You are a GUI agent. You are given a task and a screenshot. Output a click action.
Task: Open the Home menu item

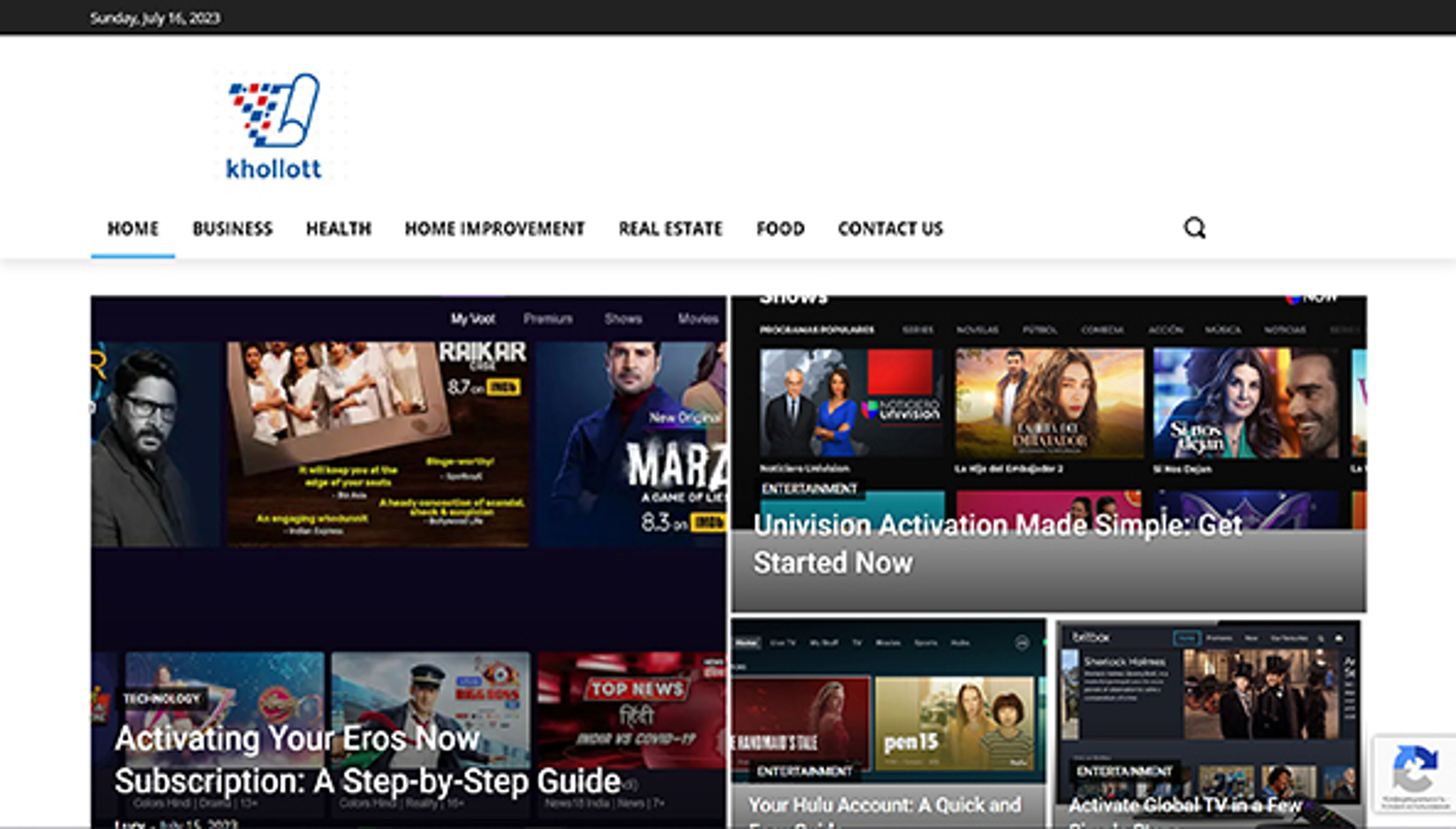(x=133, y=229)
